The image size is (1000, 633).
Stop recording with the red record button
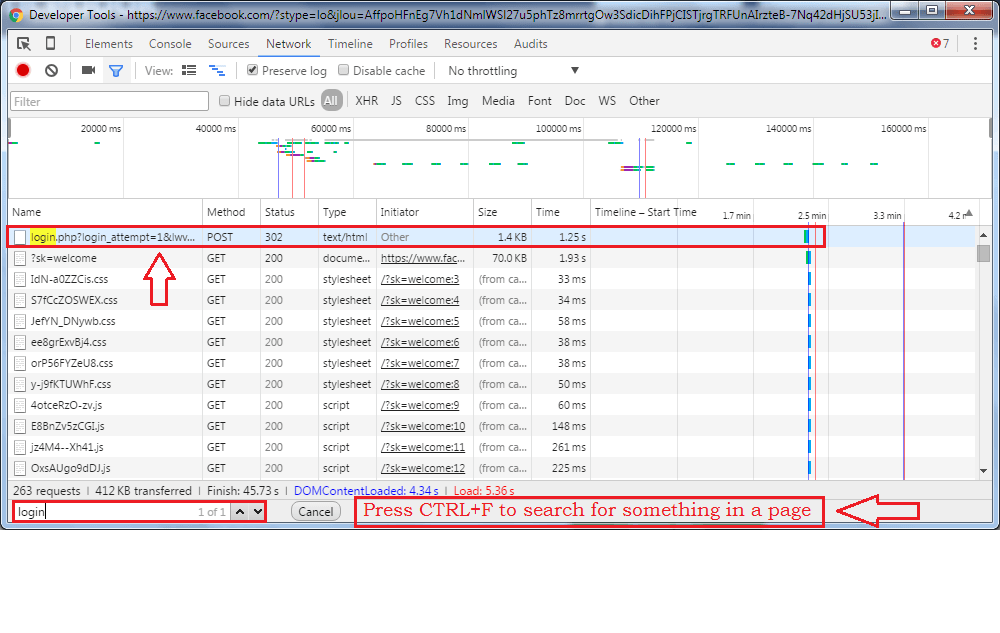[23, 71]
